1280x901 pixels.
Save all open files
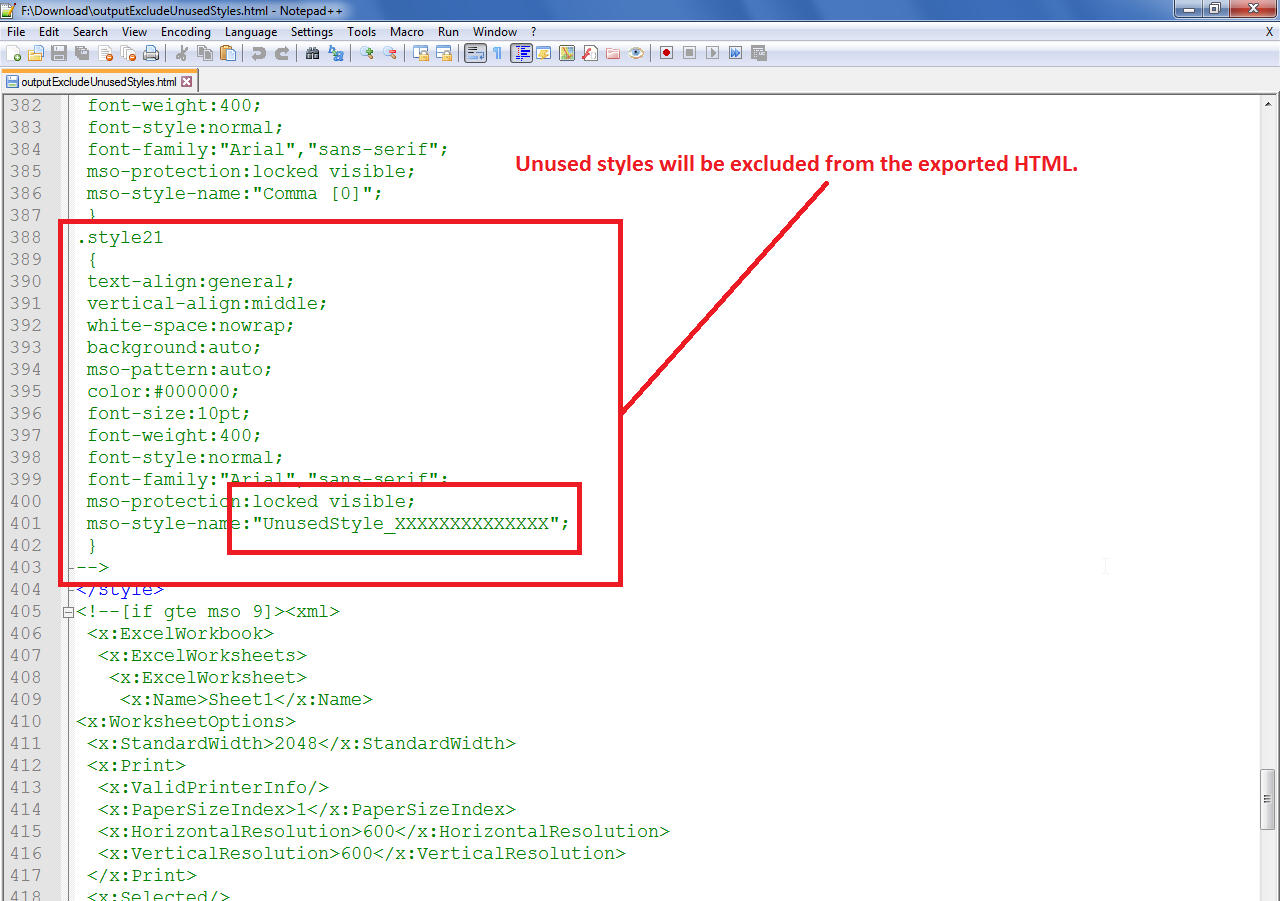point(80,53)
